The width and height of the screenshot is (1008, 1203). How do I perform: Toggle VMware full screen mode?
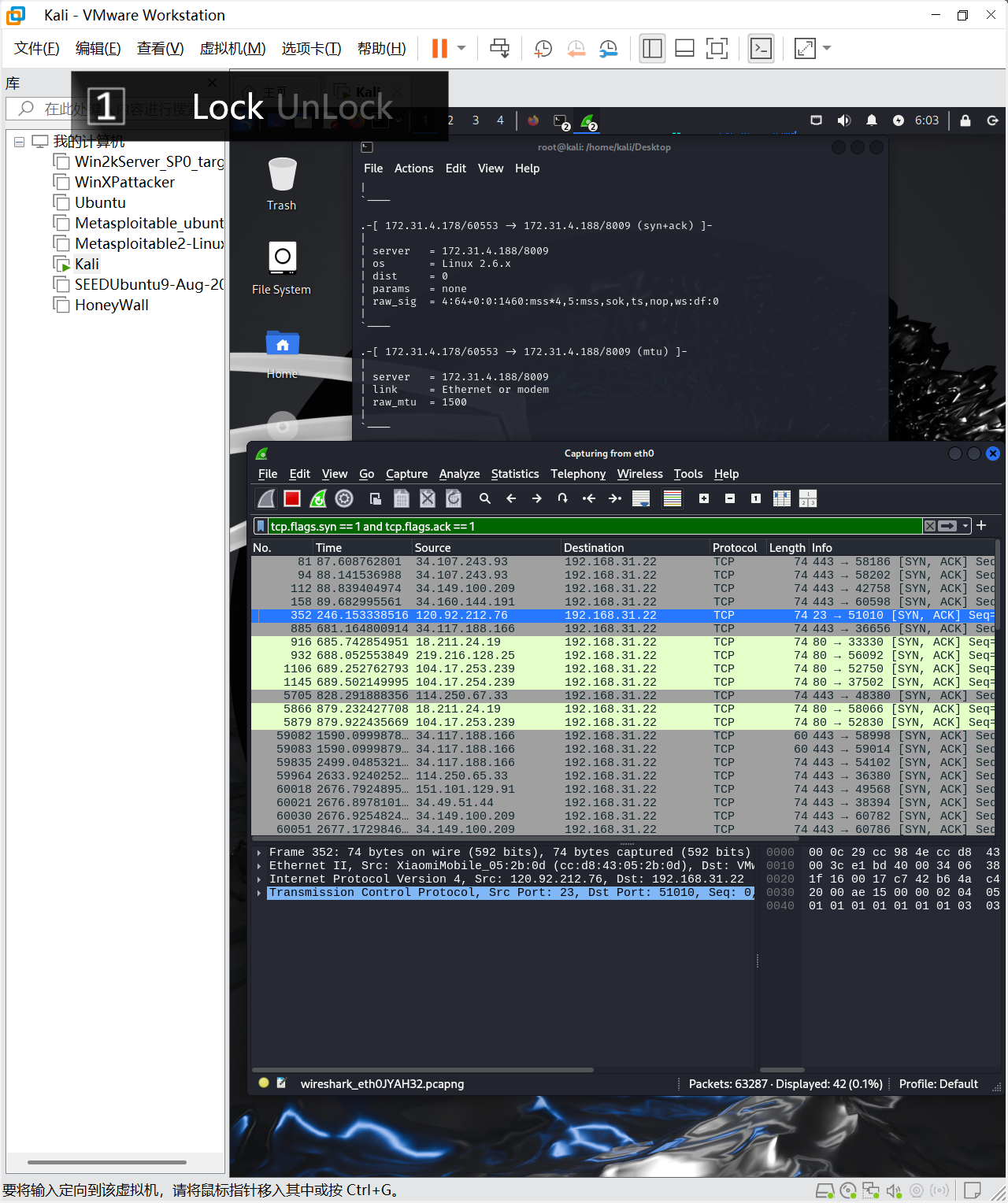click(717, 49)
